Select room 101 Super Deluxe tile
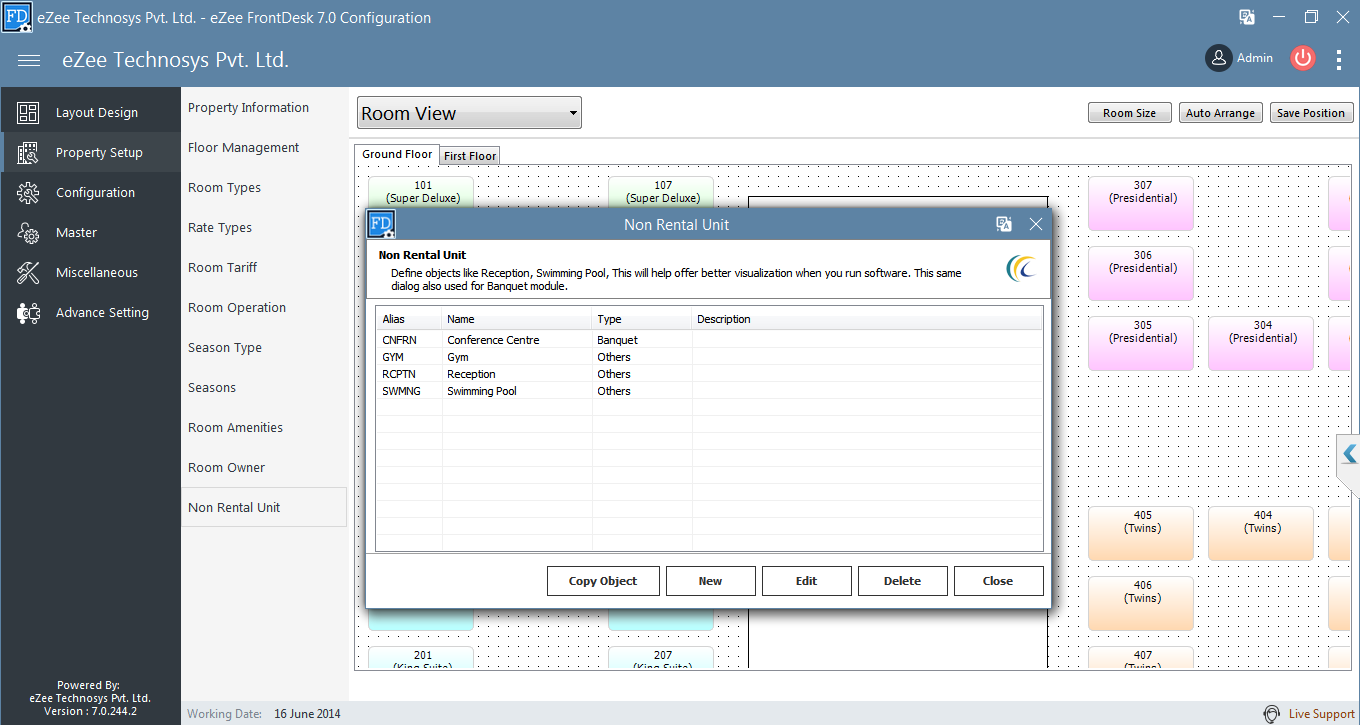The image size is (1360, 725). pos(421,191)
